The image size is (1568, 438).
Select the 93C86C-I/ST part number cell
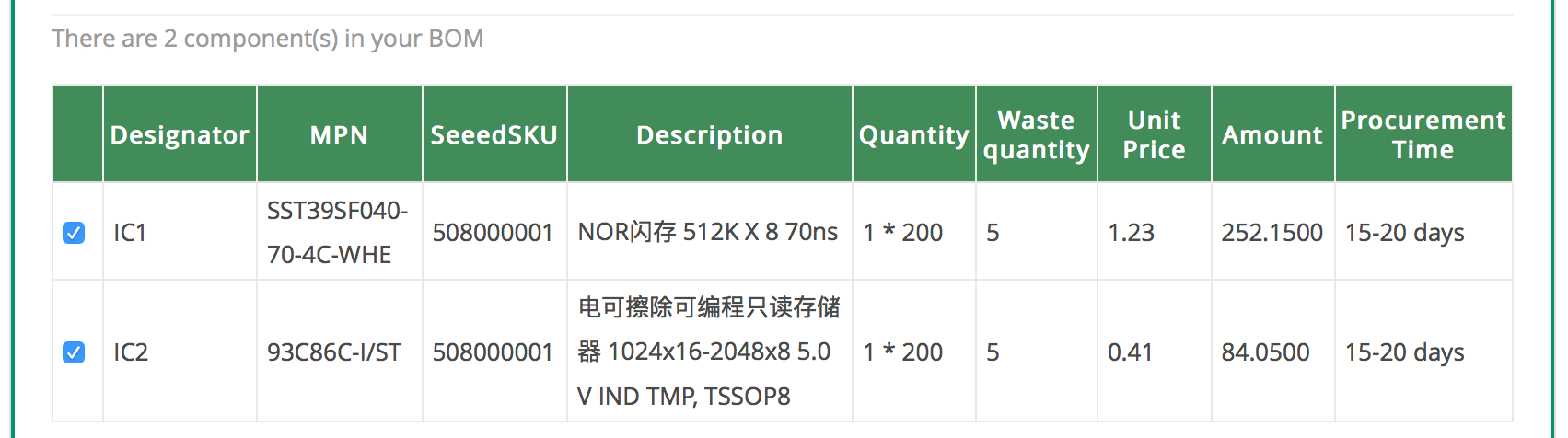339,352
